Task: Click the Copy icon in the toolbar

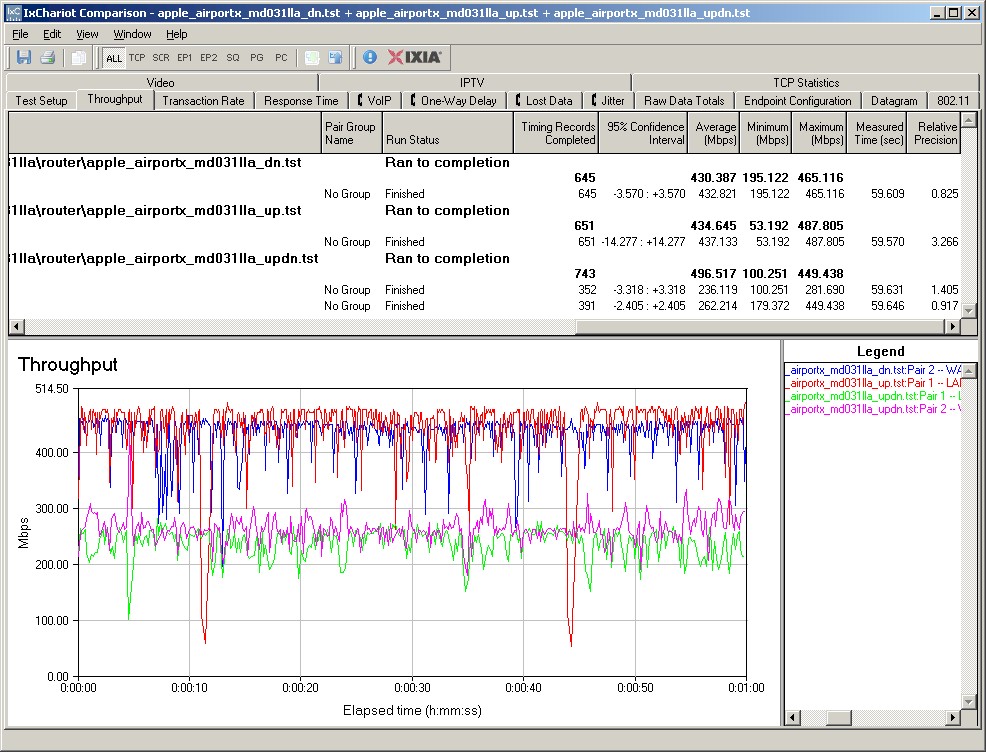Action: [x=79, y=58]
